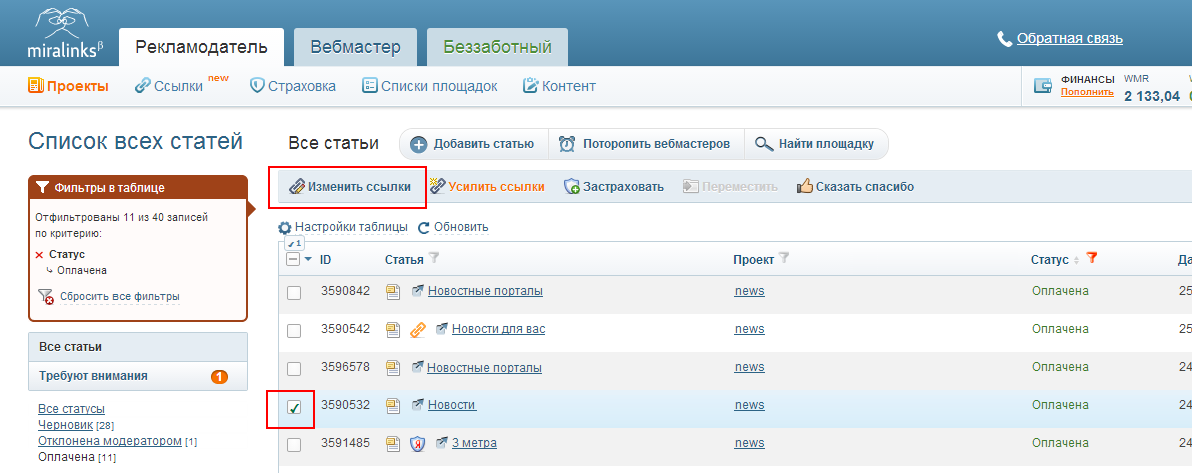Select Все статьи in the left sidebar
This screenshot has width=1192, height=473.
tap(138, 347)
